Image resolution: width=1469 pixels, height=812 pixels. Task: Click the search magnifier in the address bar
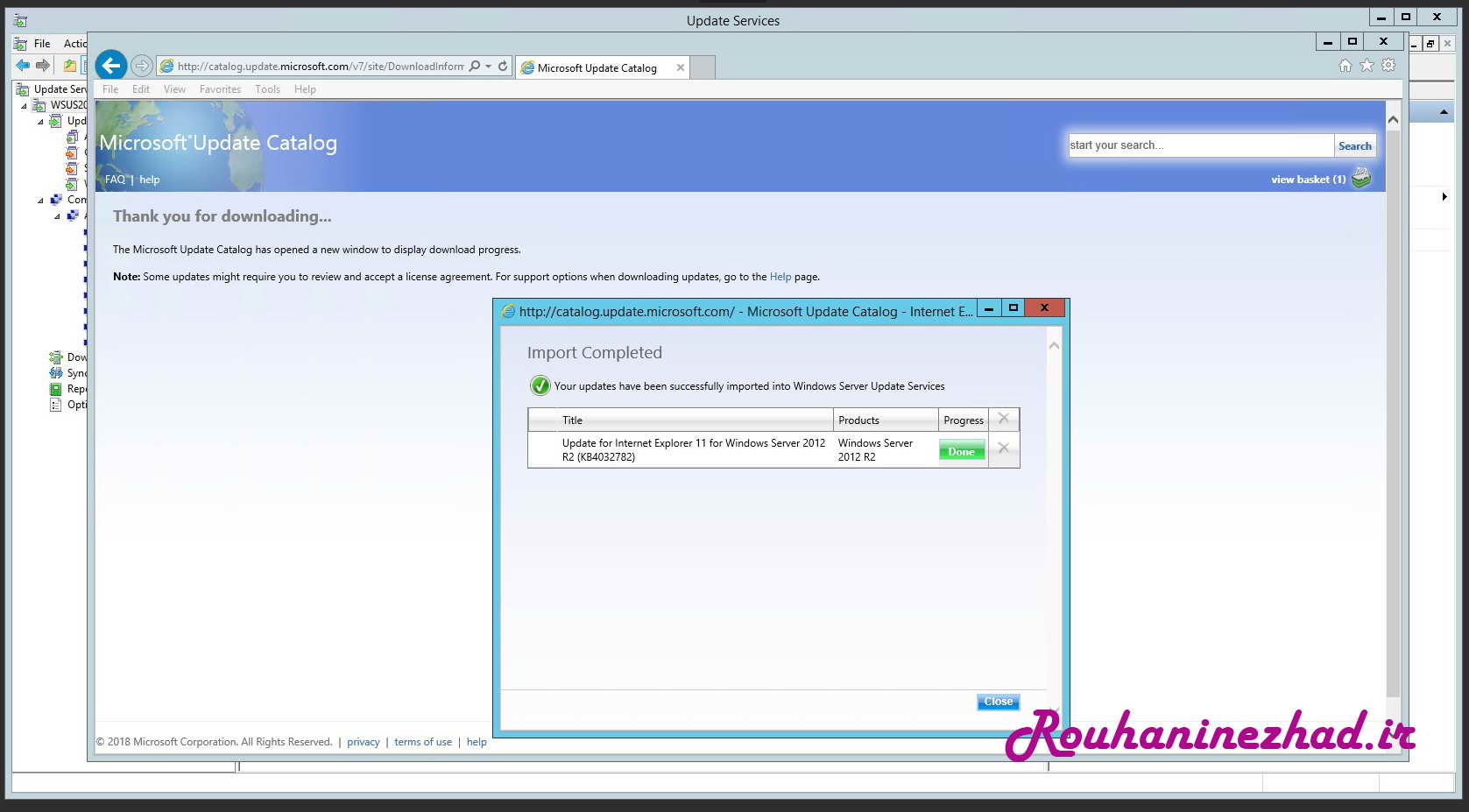tap(475, 66)
